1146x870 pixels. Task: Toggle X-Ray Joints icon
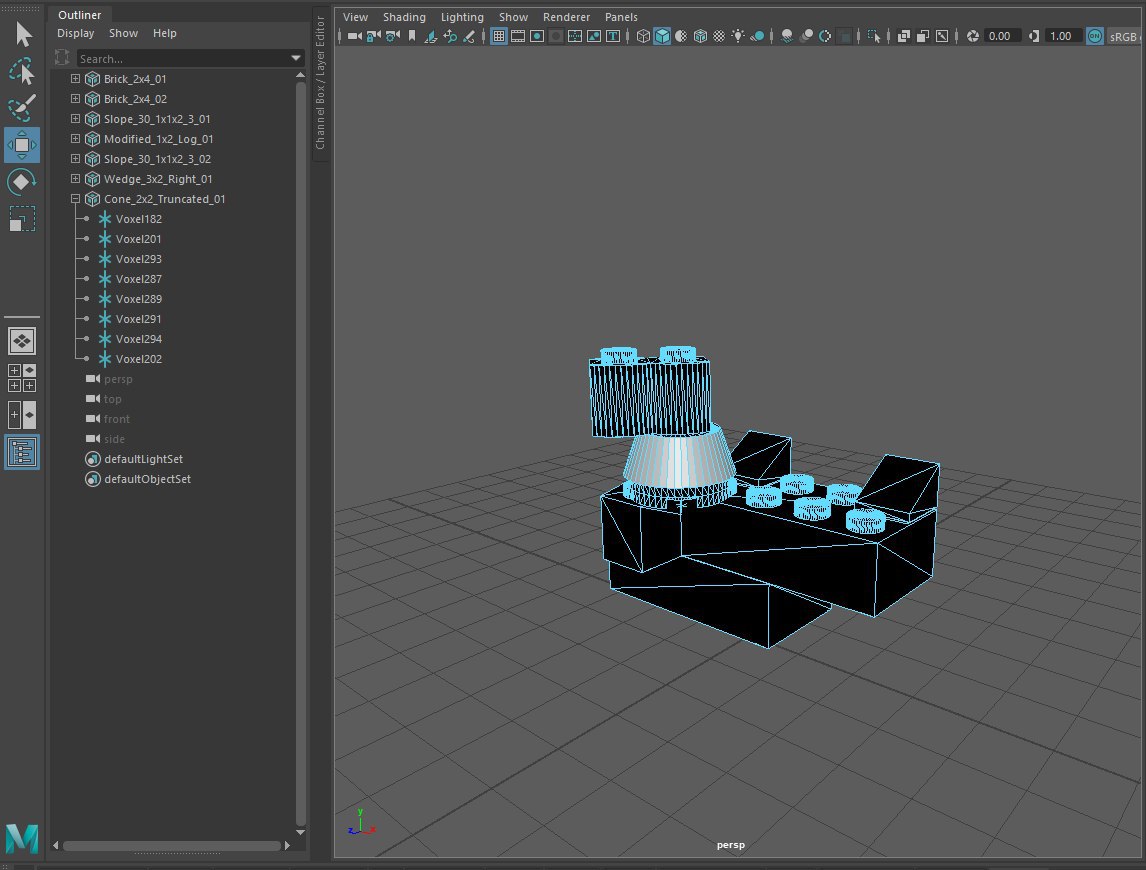click(942, 36)
